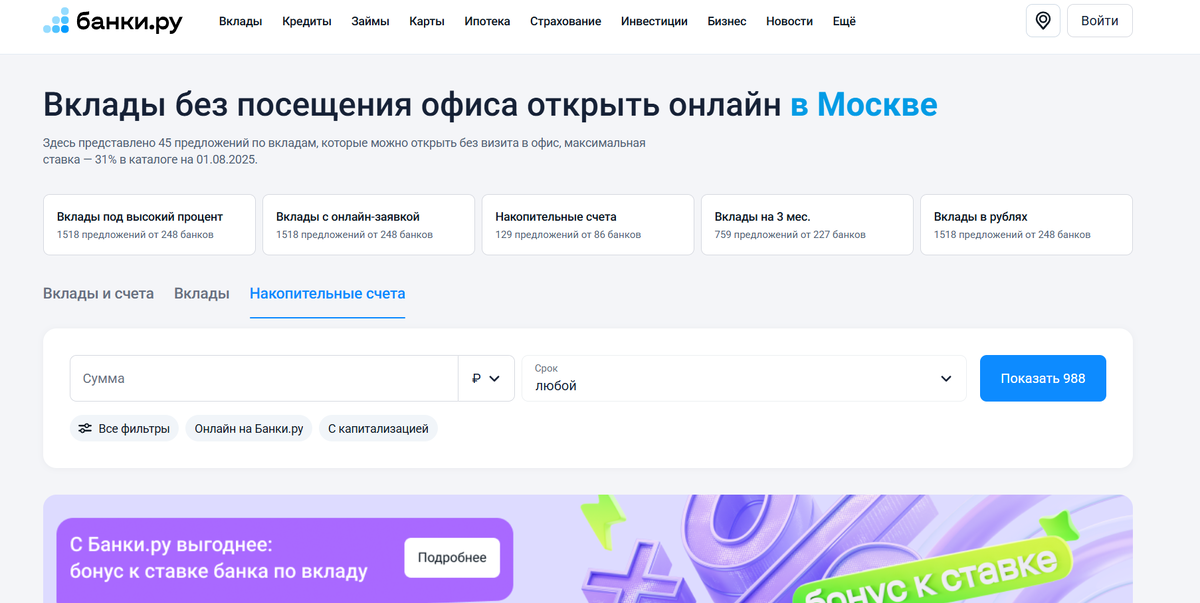Viewport: 1200px width, 603px height.
Task: Toggle 'С капитализацией' filter chip
Action: click(x=378, y=428)
